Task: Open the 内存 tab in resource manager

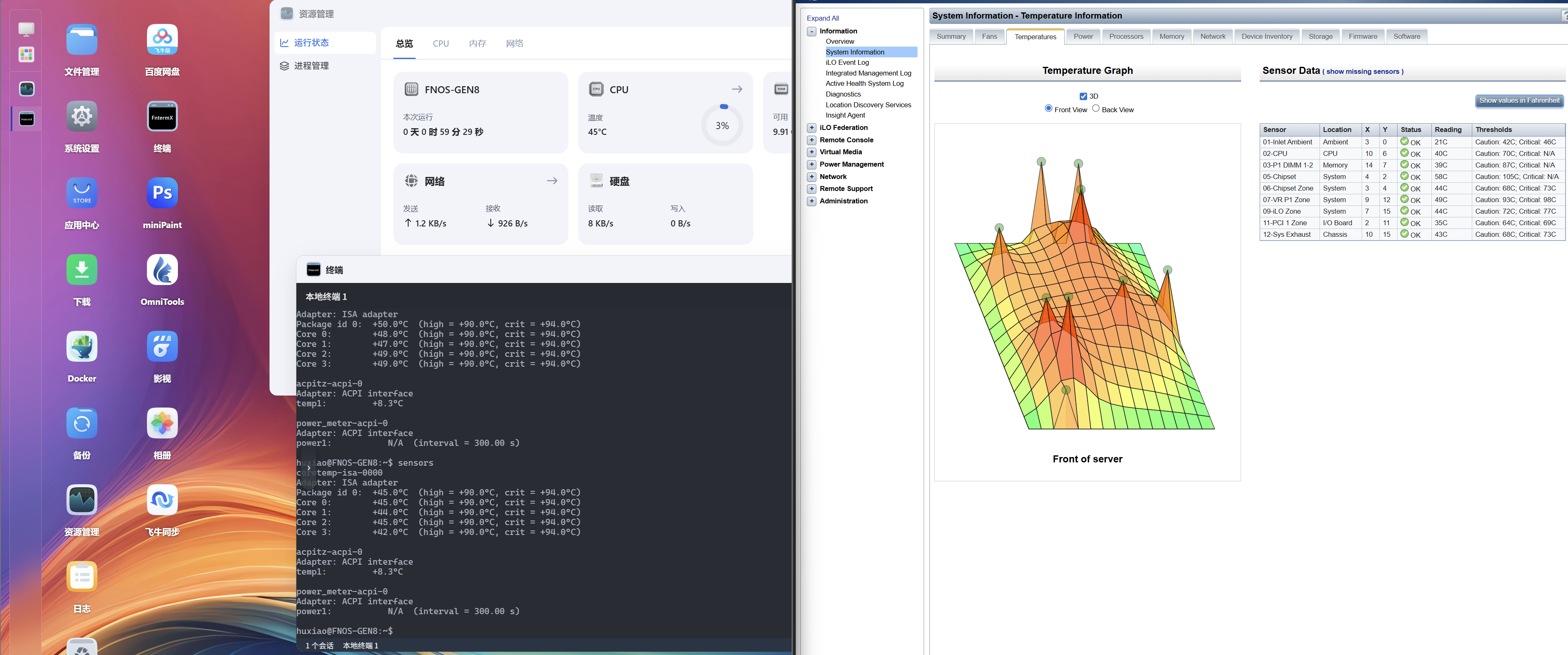Action: click(477, 44)
